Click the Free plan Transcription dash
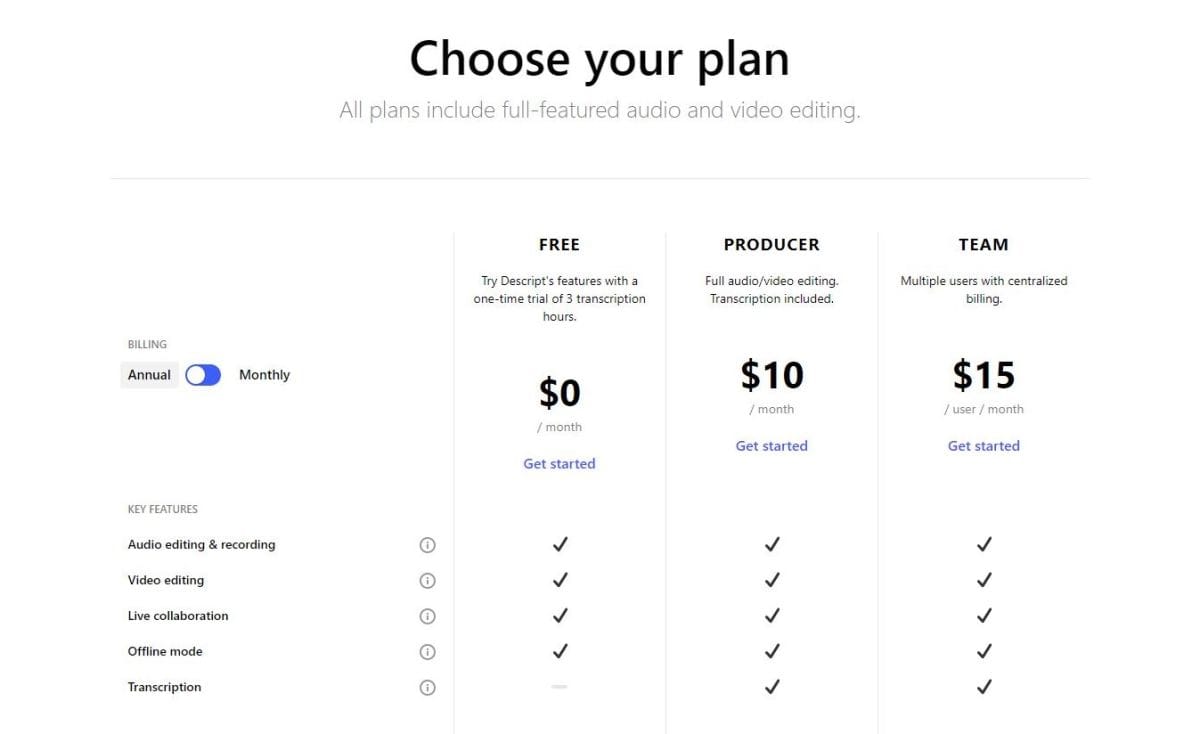 click(x=560, y=687)
